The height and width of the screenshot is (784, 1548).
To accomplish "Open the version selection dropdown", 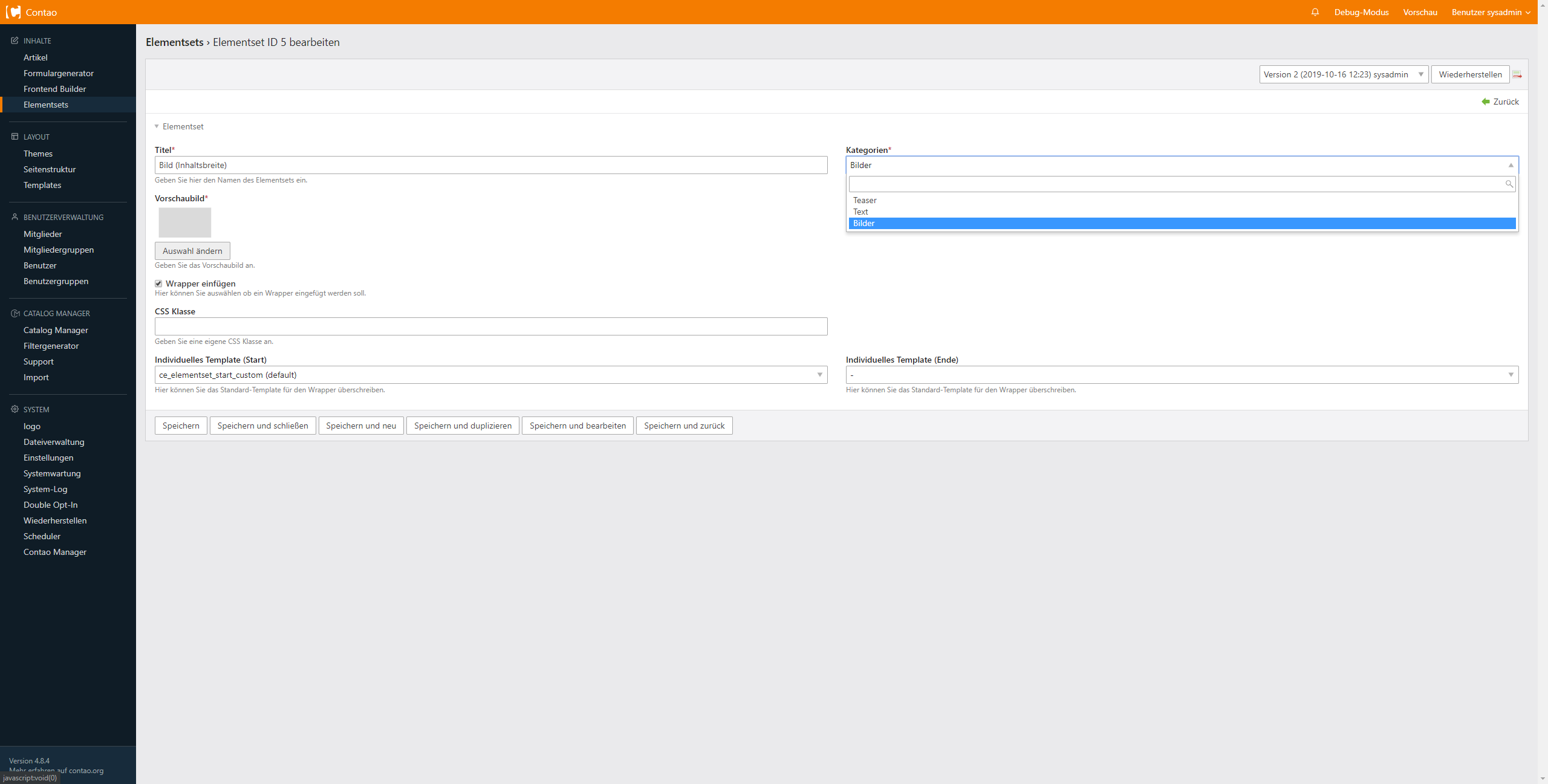I will [1343, 74].
